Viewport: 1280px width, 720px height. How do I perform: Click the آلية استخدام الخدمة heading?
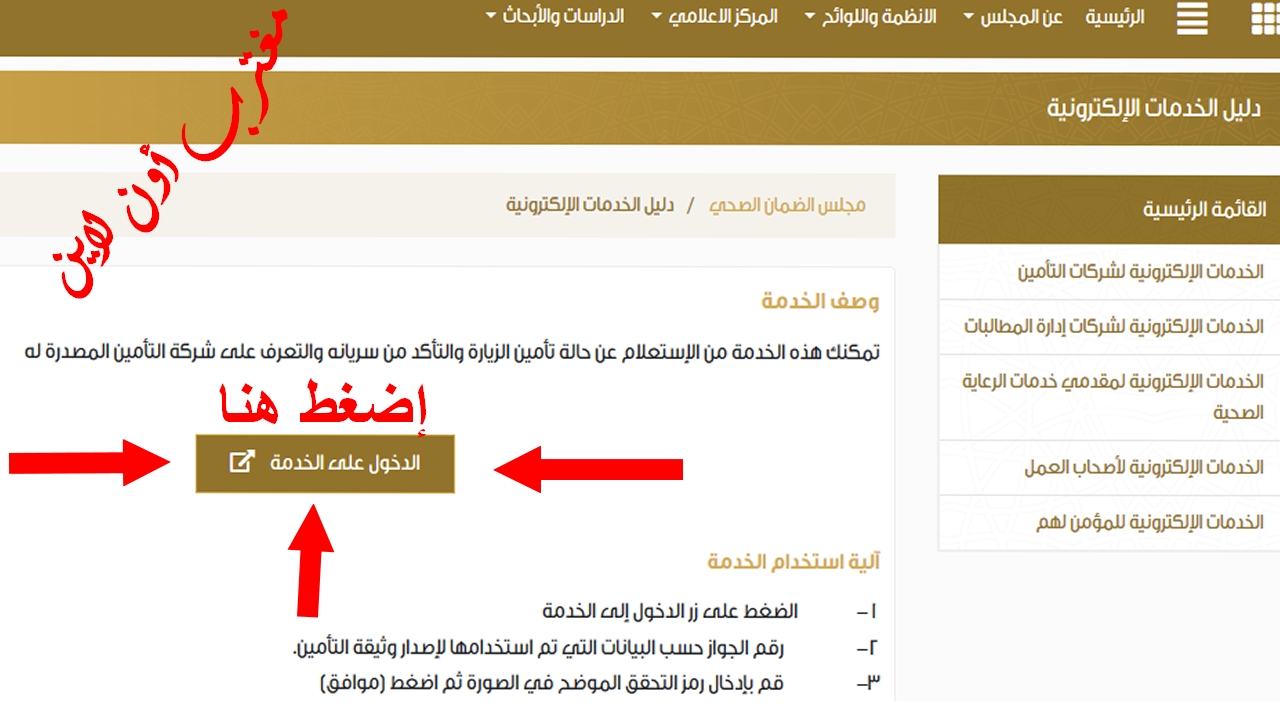click(794, 562)
